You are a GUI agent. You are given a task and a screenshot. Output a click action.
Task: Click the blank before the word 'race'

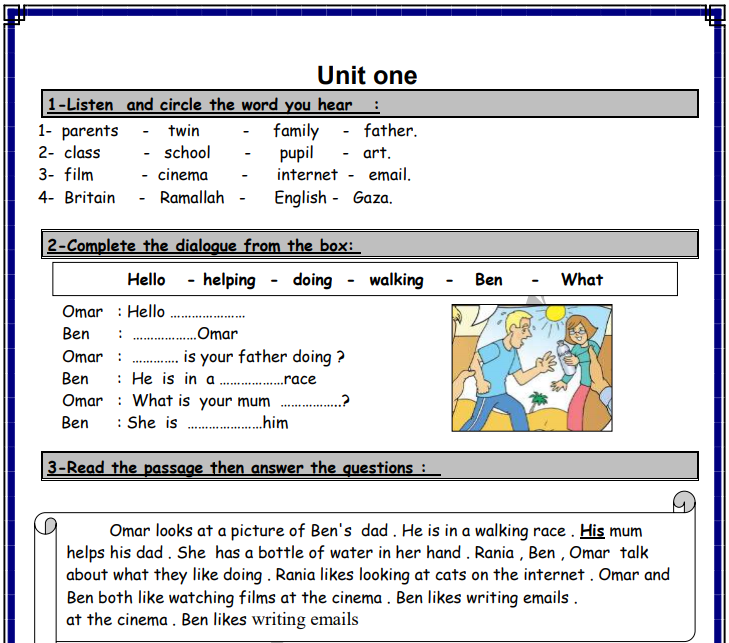(251, 383)
